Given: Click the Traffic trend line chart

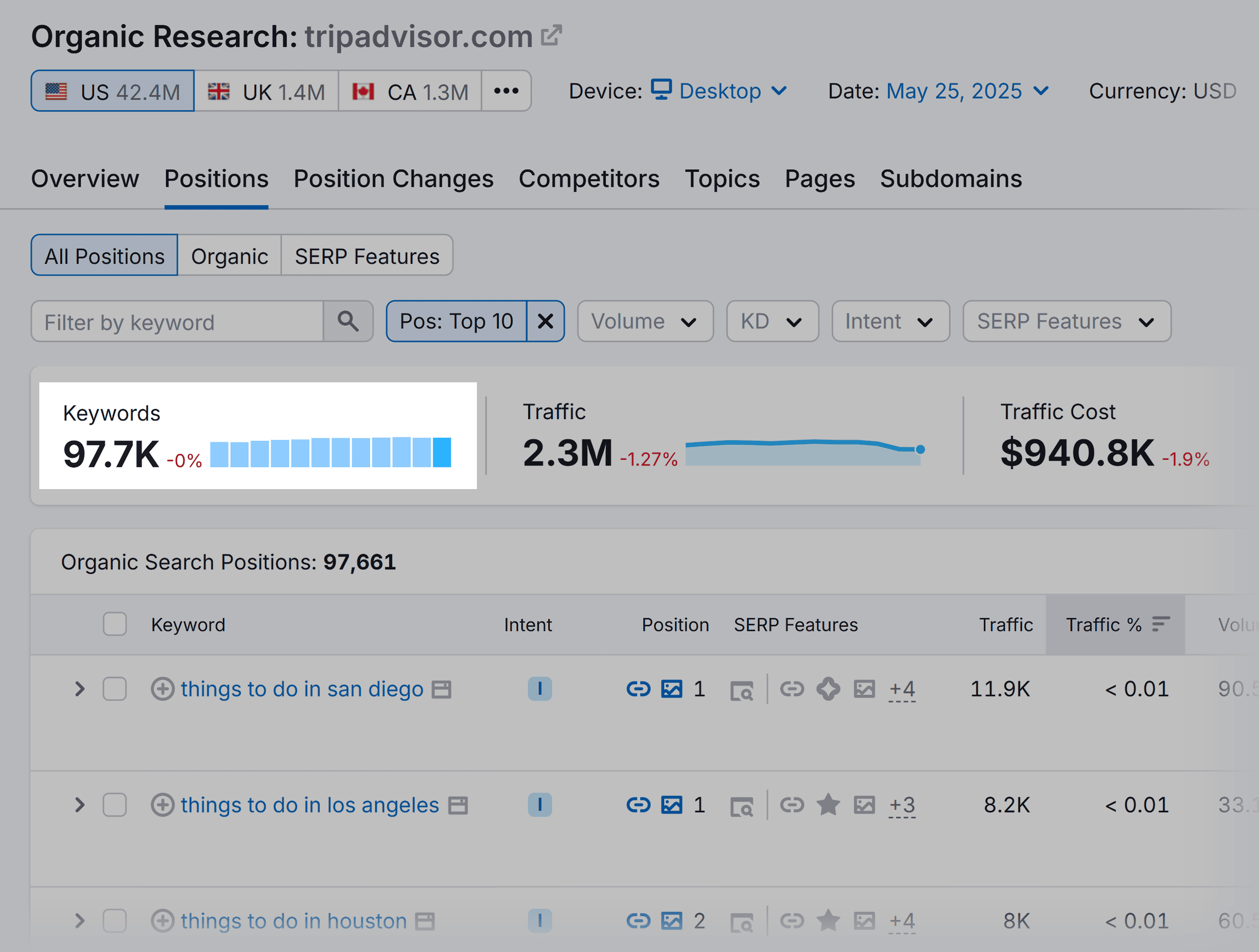Looking at the screenshot, I should [805, 452].
